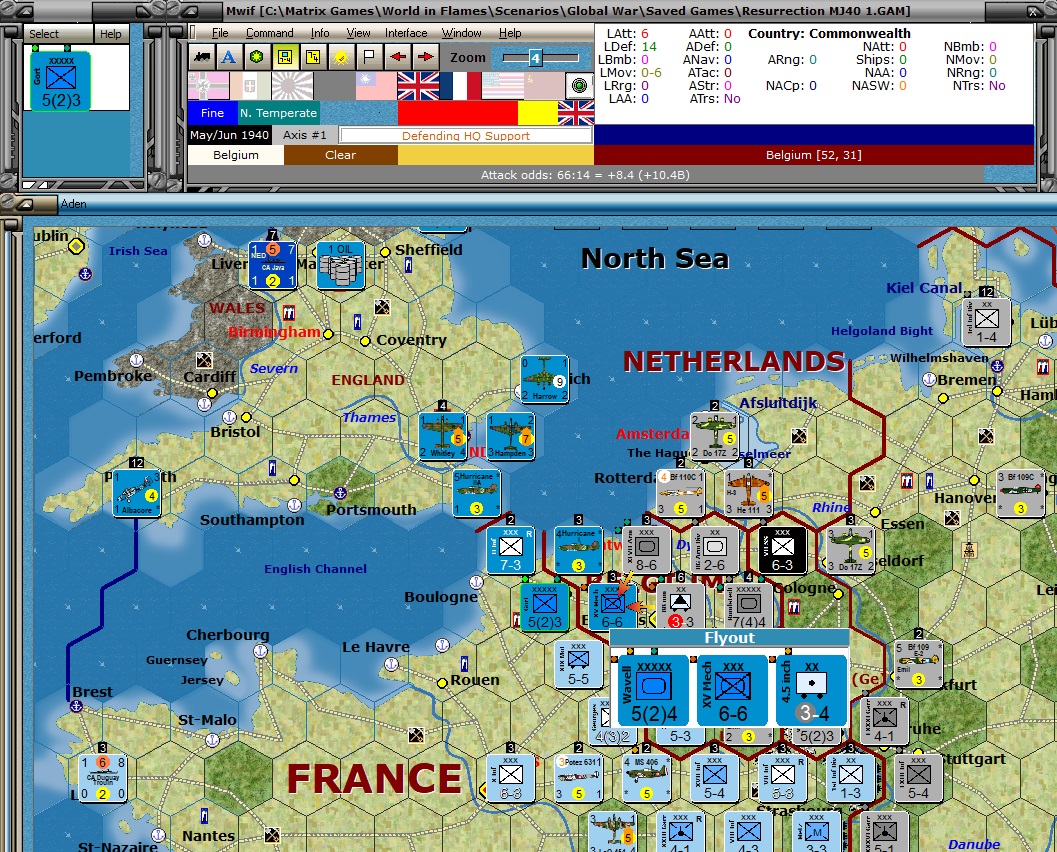The height and width of the screenshot is (852, 1057).
Task: Select the Soviet flag in the country row
Action: pos(544,86)
